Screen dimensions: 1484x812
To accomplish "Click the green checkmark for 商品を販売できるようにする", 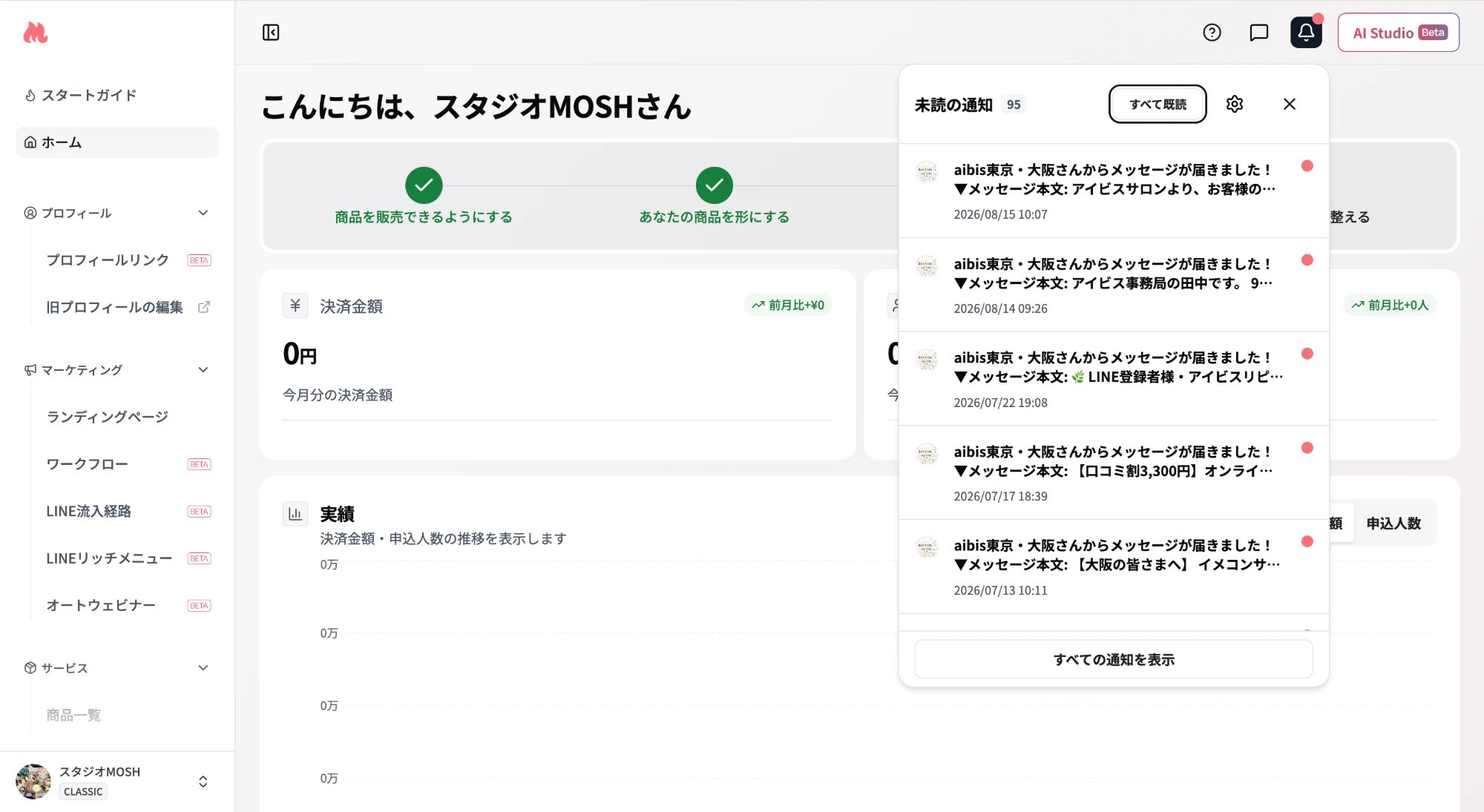I will [424, 185].
